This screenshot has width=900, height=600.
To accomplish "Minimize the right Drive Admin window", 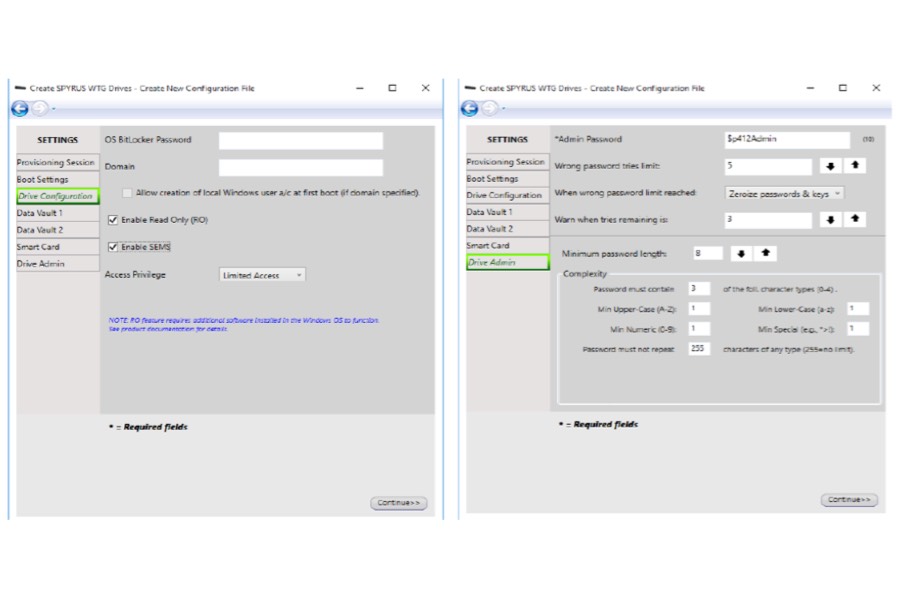I will [810, 88].
